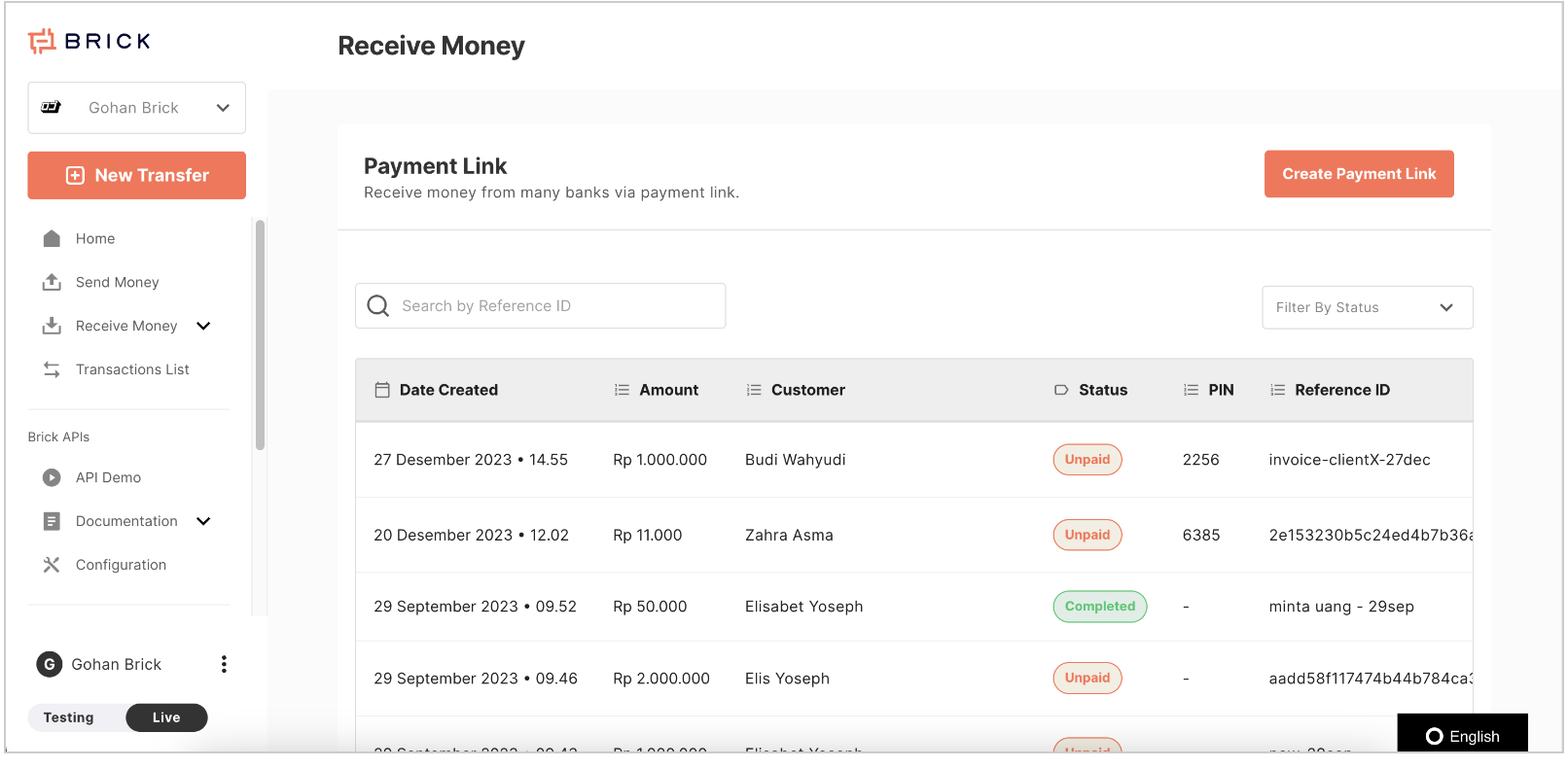Switch environment to Live mode

[166, 717]
